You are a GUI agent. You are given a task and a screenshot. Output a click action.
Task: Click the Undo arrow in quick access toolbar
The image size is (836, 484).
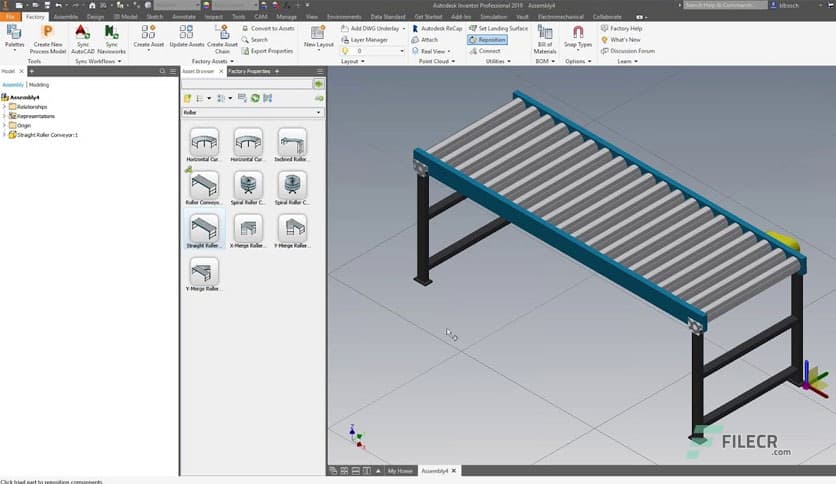click(x=59, y=5)
